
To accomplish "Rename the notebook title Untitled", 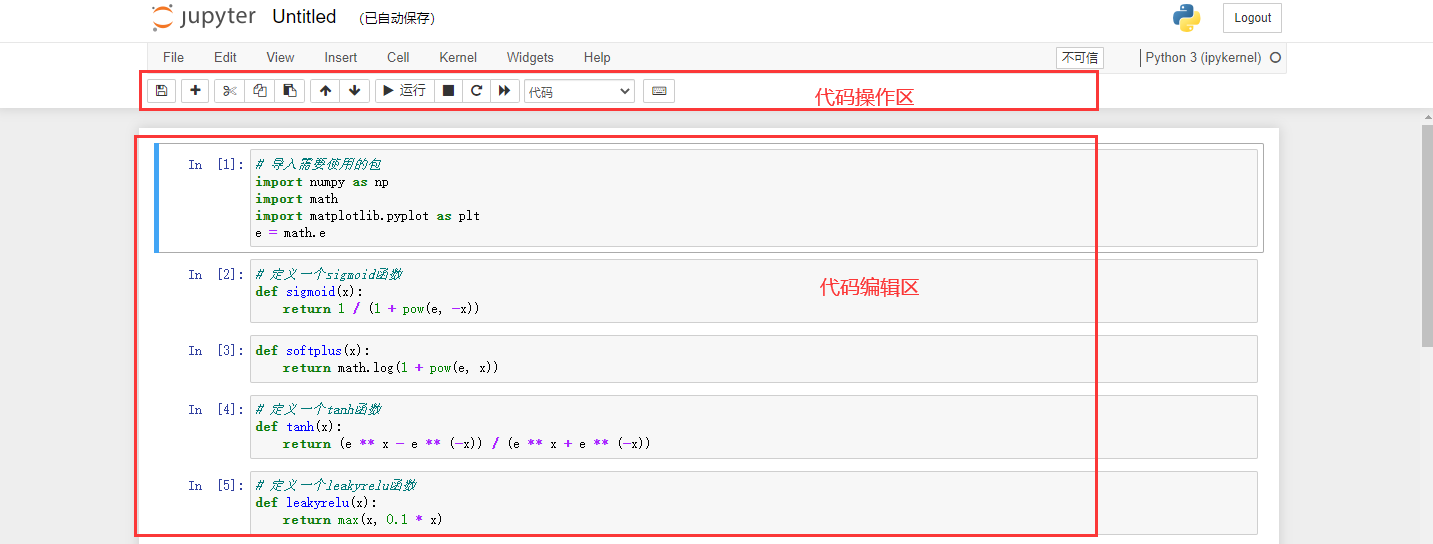I will coord(304,17).
